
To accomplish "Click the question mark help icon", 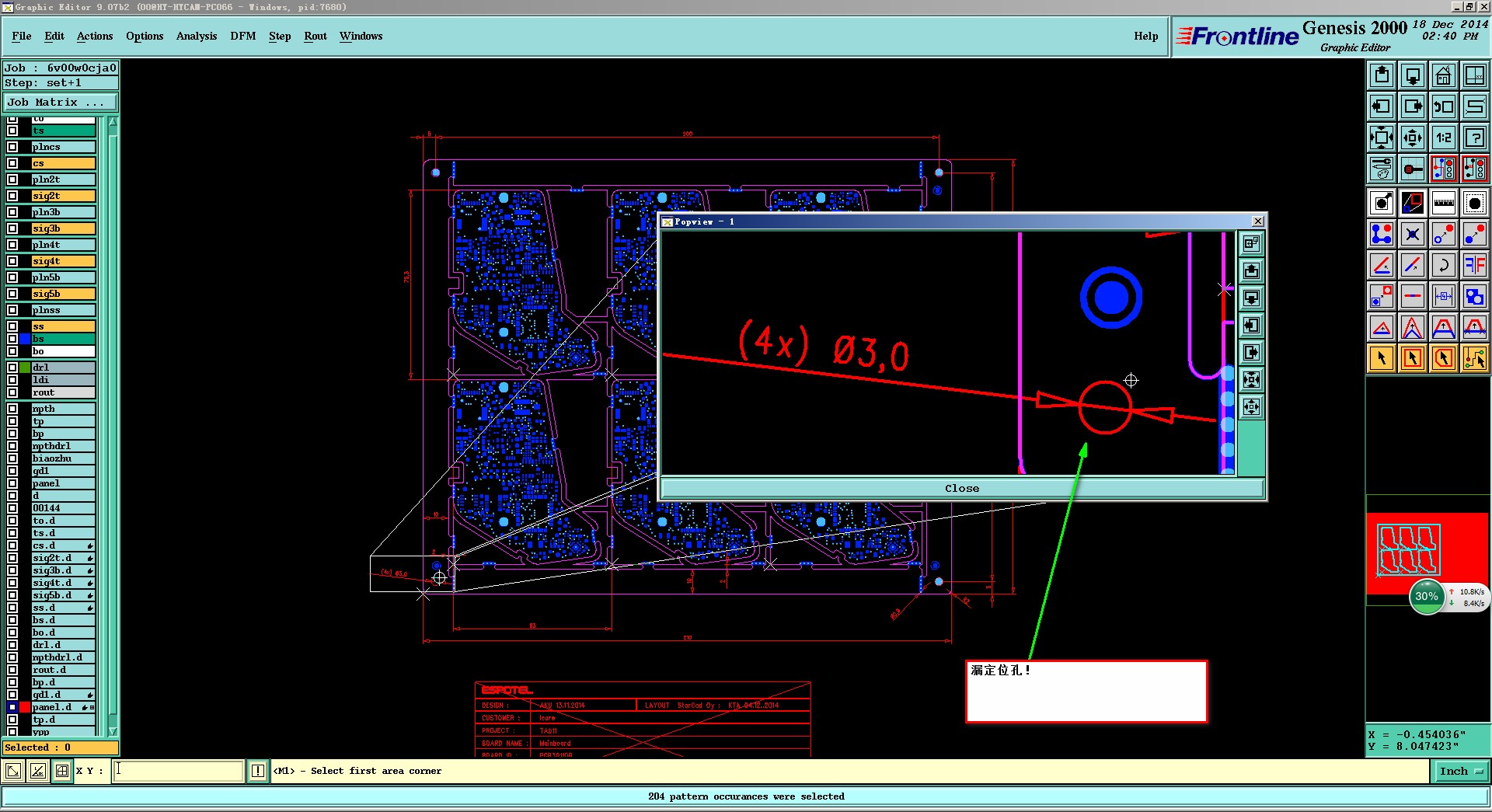I will [1475, 138].
